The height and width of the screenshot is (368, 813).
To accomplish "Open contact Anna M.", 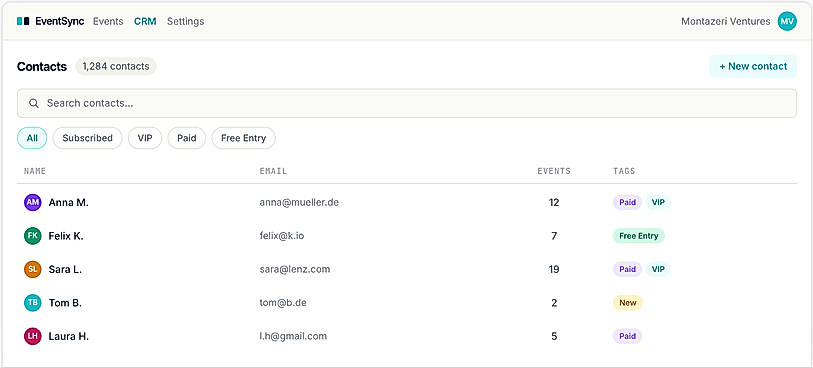I will pos(68,203).
